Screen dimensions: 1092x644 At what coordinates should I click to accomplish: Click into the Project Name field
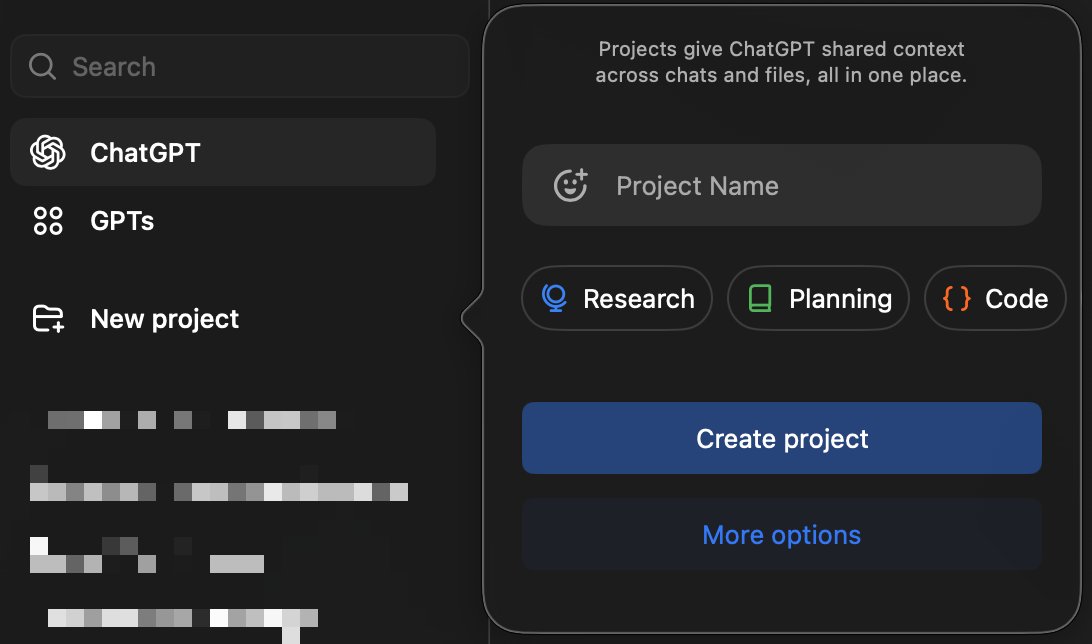click(x=781, y=185)
